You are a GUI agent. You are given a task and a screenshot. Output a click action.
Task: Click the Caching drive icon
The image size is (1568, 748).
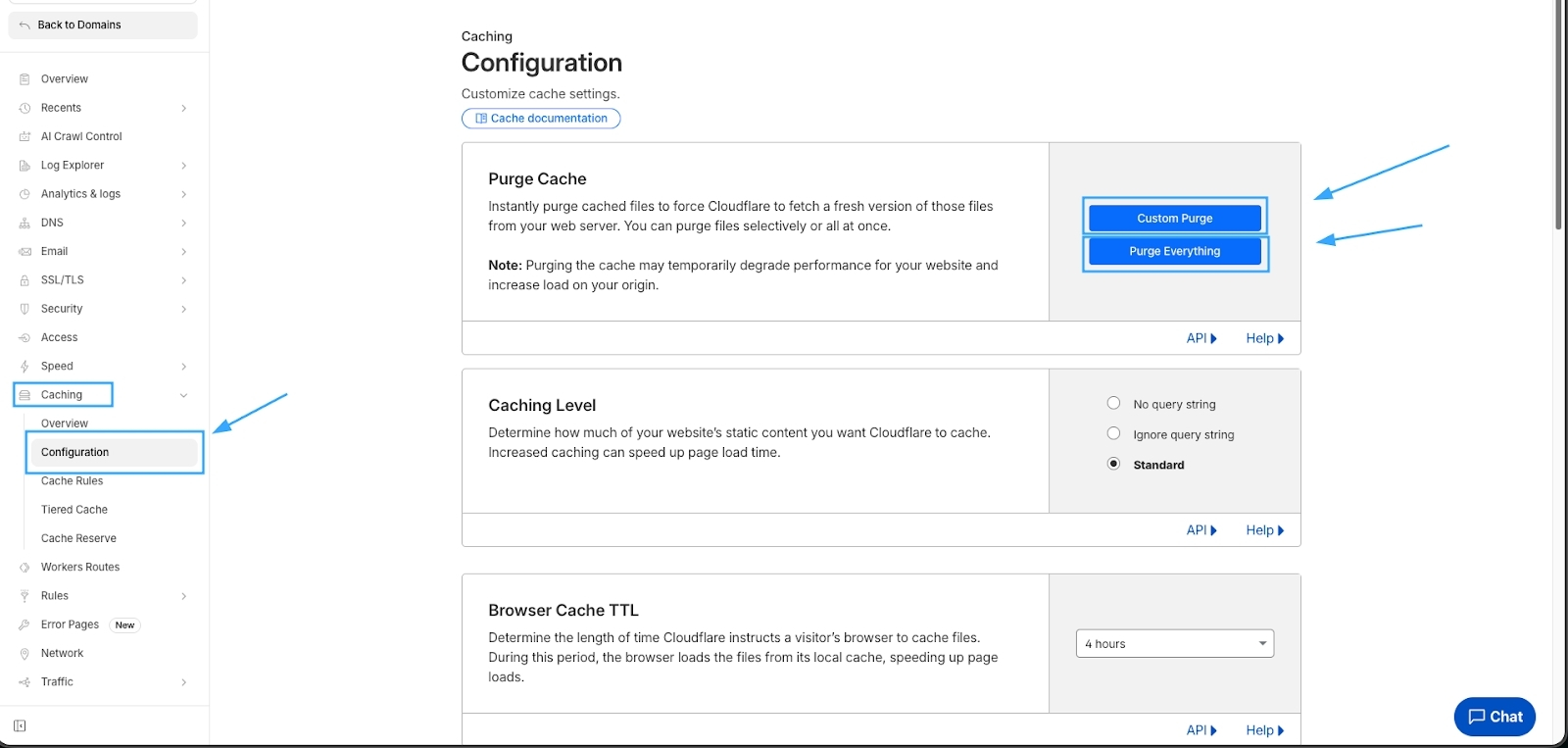[24, 395]
